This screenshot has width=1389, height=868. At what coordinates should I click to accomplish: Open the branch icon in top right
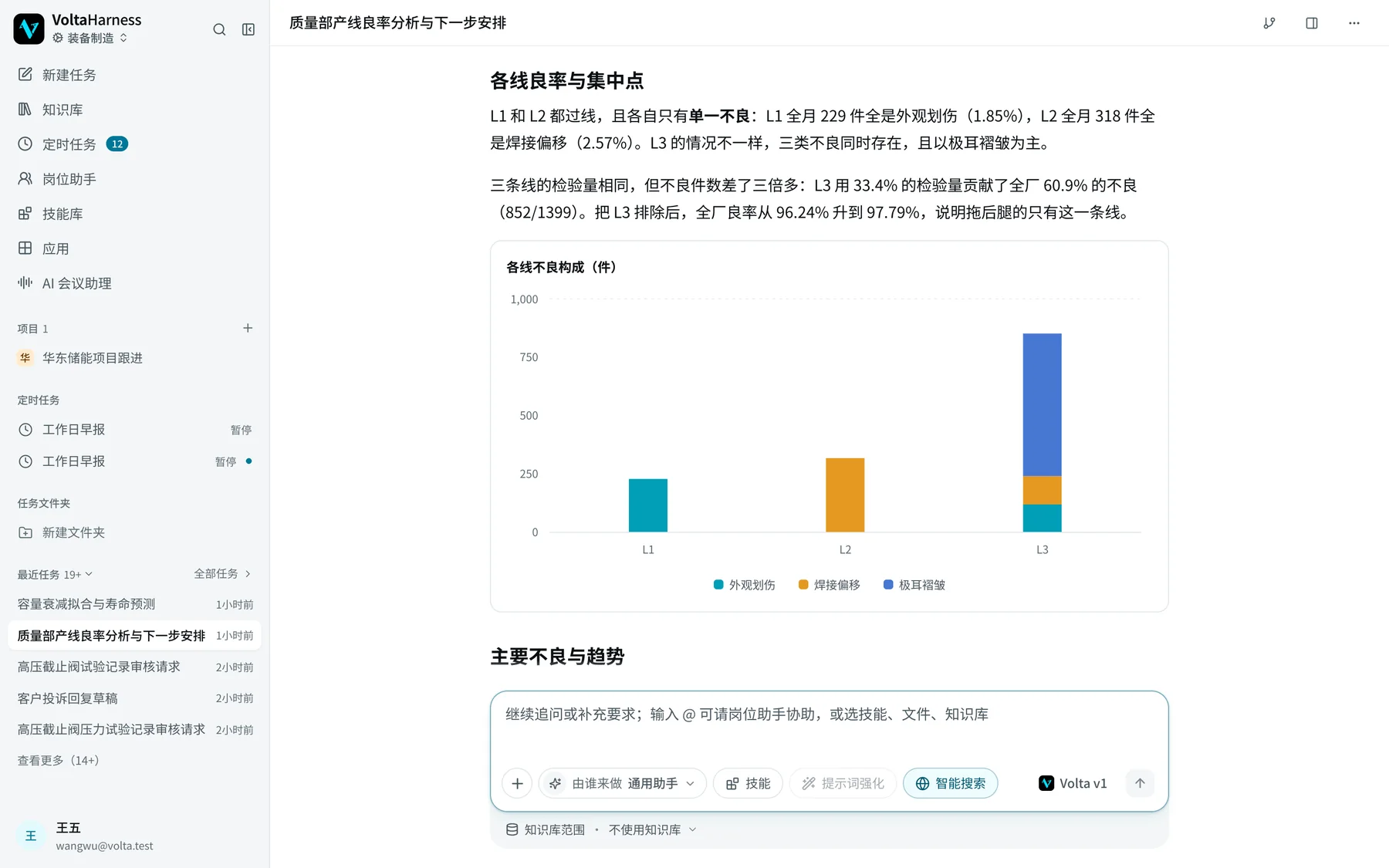coord(1269,23)
